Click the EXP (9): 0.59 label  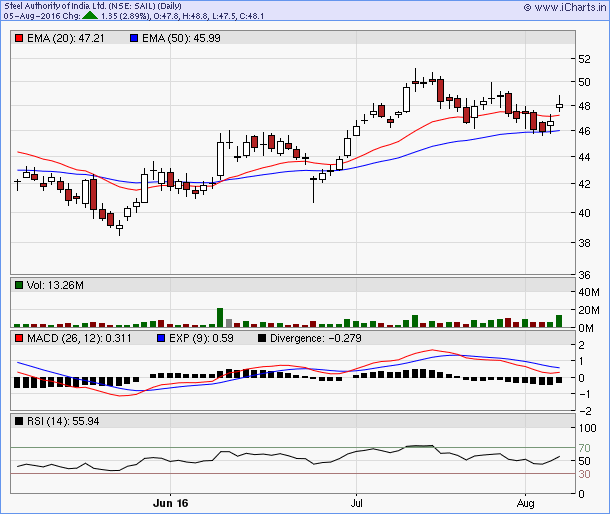201,338
